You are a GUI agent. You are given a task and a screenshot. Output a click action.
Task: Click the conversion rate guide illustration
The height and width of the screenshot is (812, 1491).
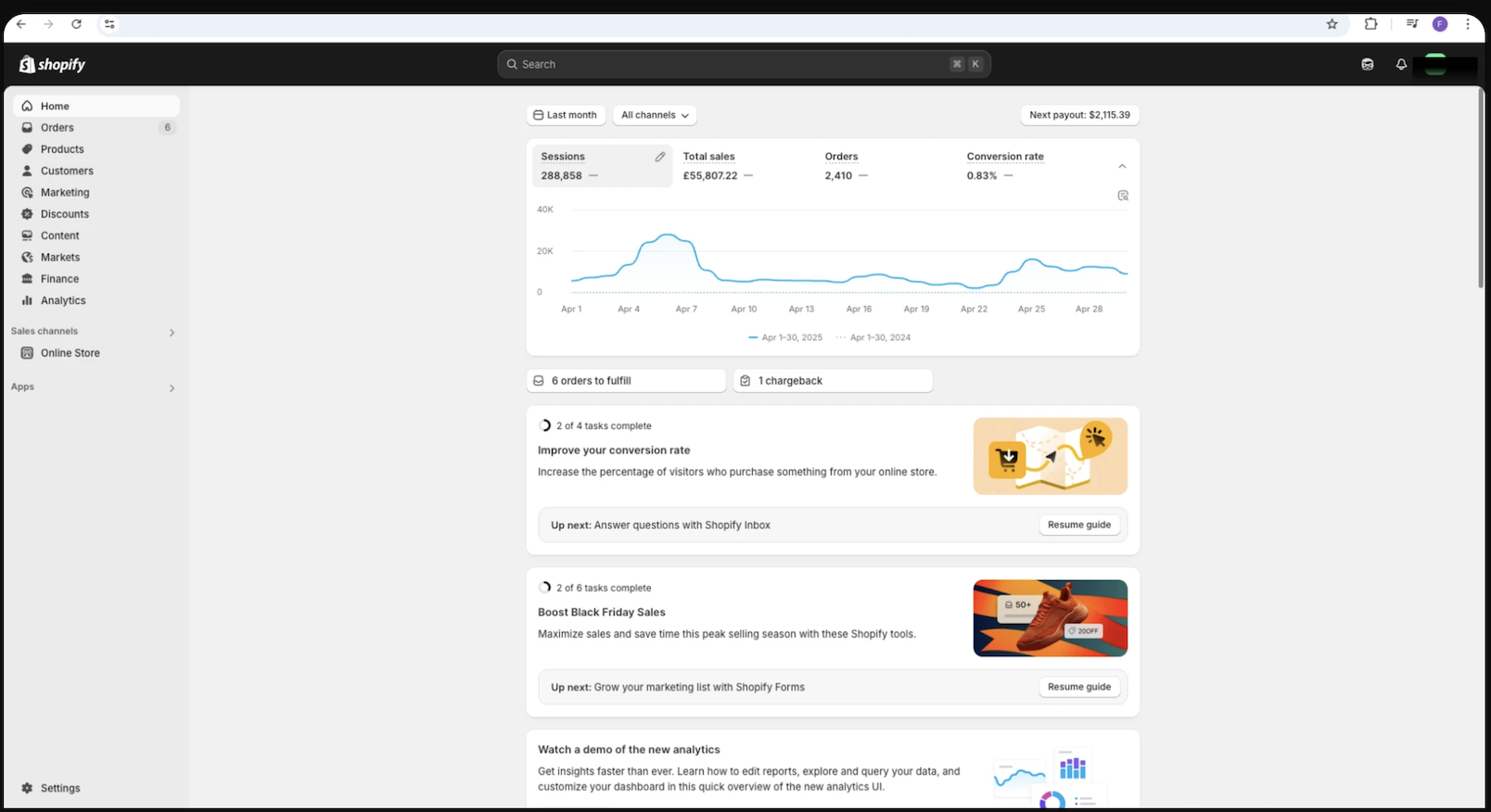click(1051, 456)
